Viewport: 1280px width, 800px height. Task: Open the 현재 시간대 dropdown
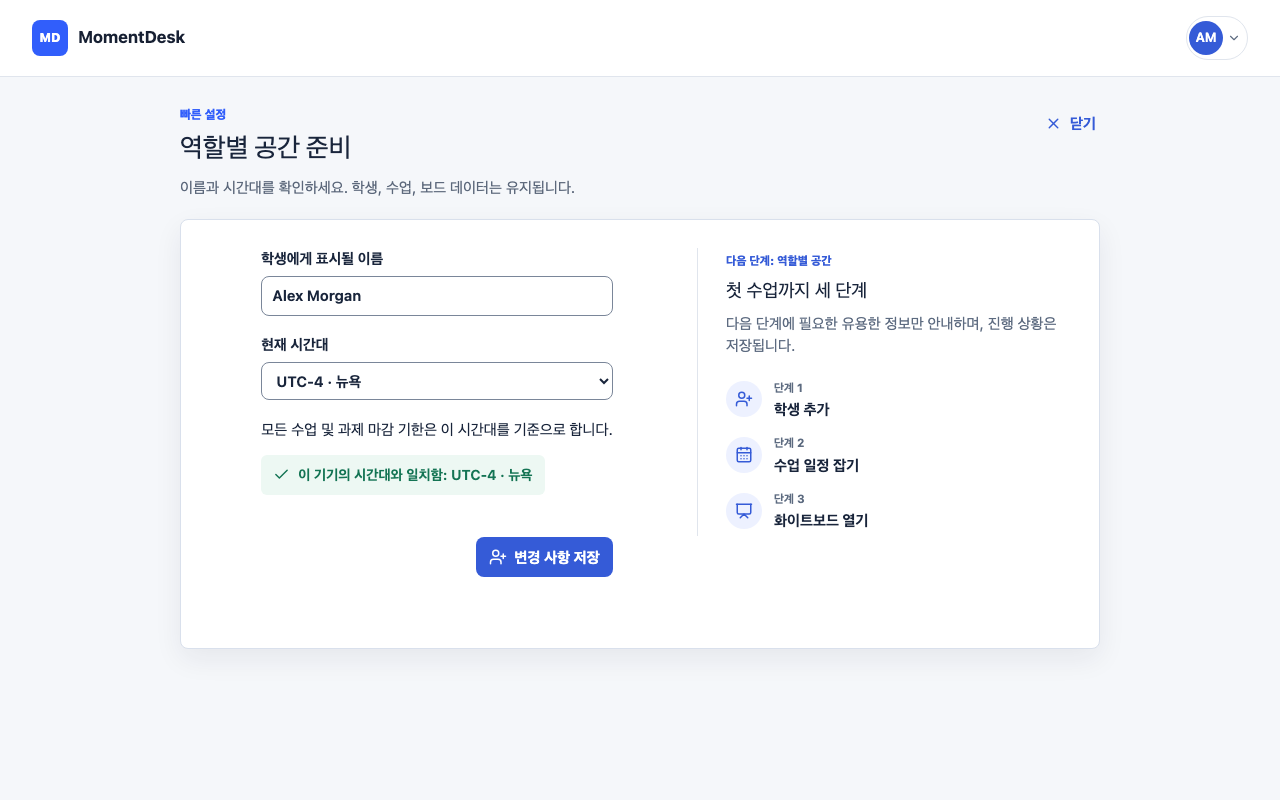(x=437, y=381)
